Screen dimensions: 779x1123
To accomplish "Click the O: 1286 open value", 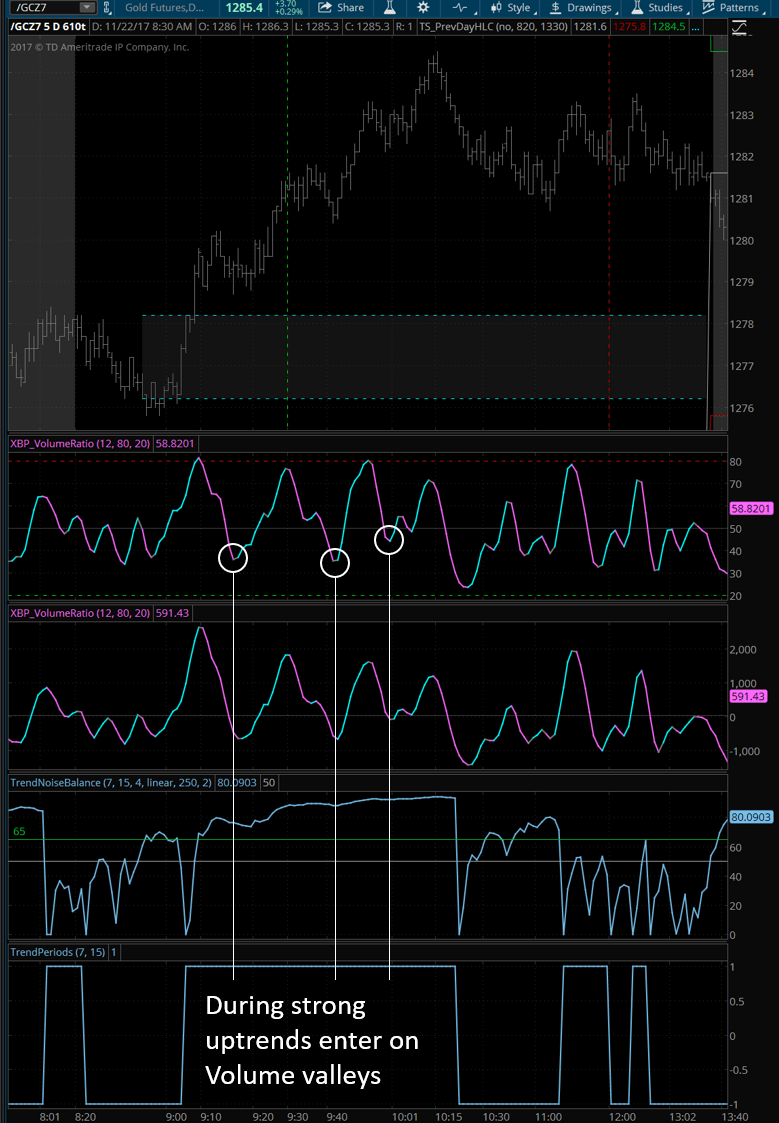I will pyautogui.click(x=217, y=26).
